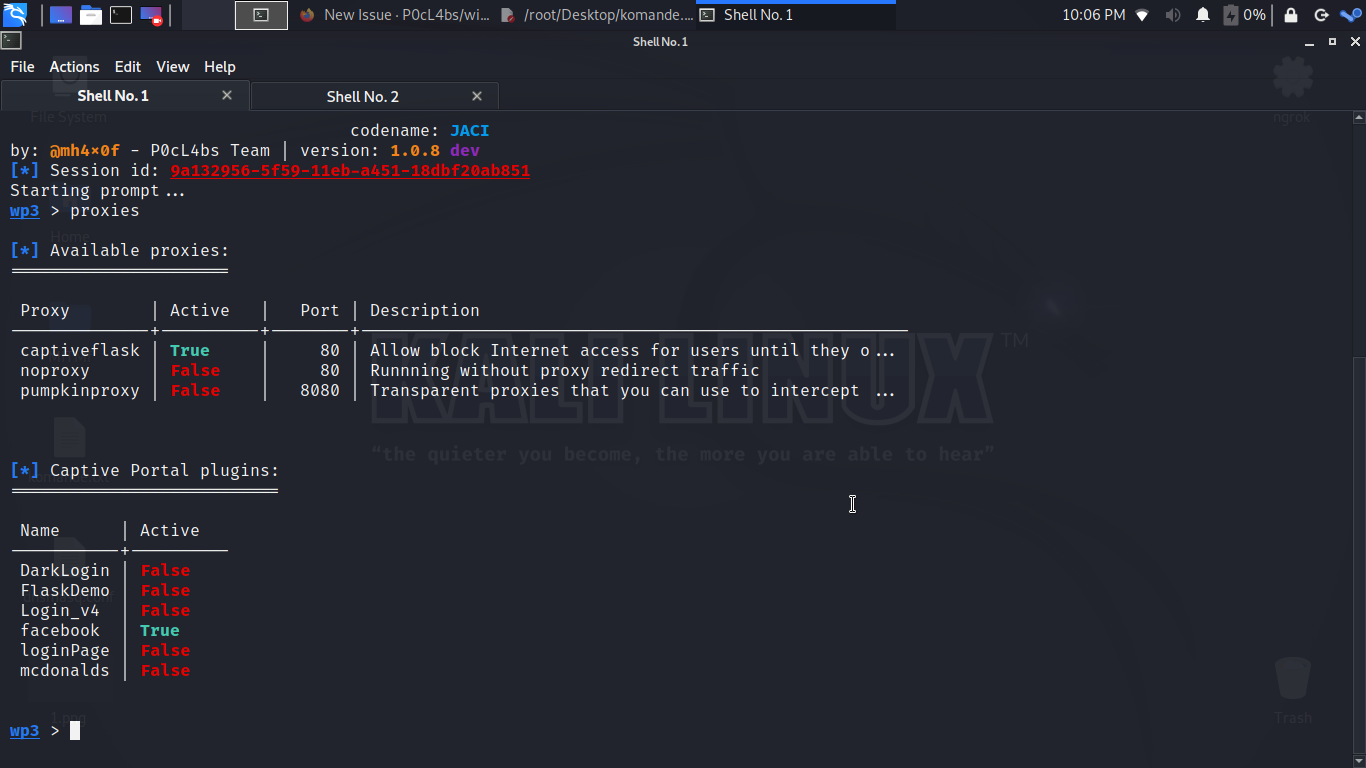The width and height of the screenshot is (1366, 768).
Task: Launch the file manager from the taskbar
Action: 60,15
